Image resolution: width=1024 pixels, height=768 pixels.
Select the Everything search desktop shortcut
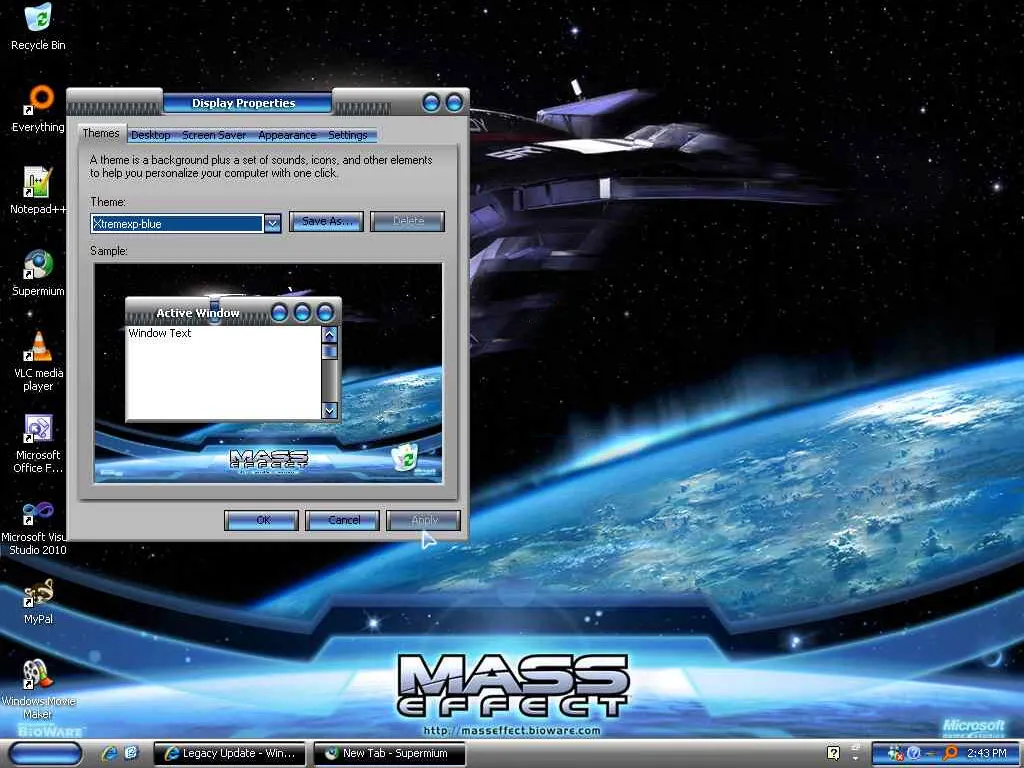click(x=38, y=109)
